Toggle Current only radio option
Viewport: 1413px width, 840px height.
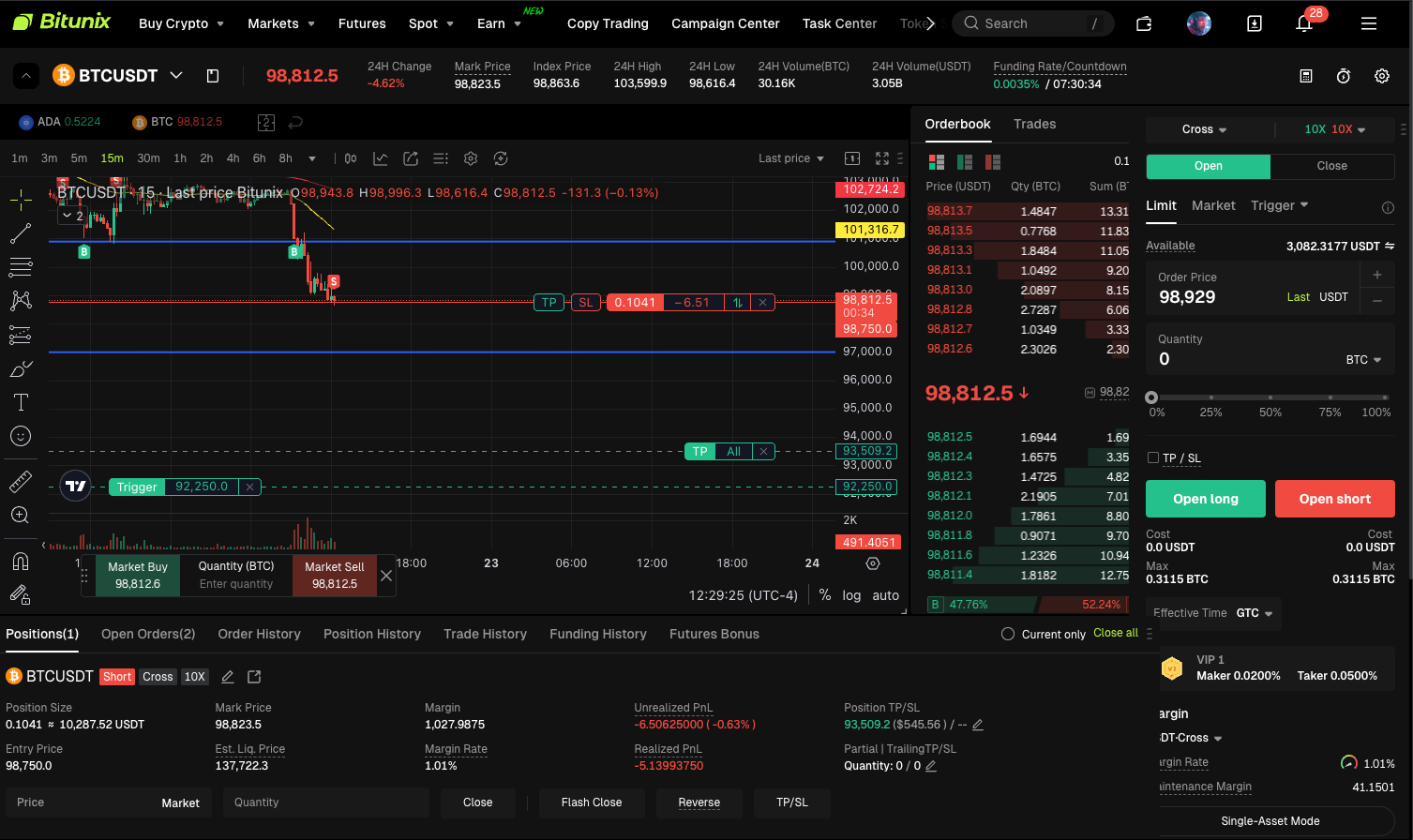(1008, 634)
